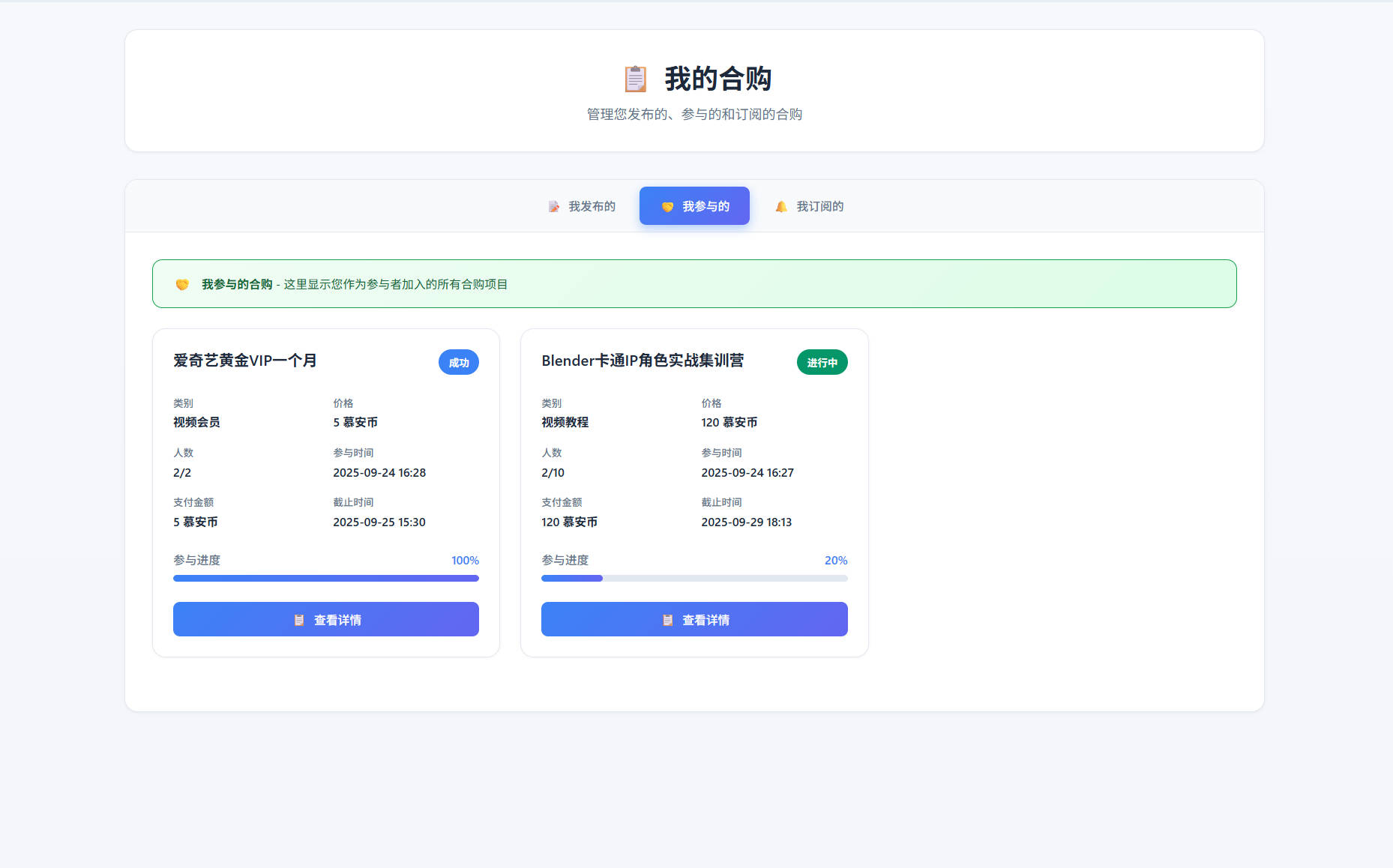Click the 我的合购 page heading
The width and height of the screenshot is (1393, 868).
click(717, 79)
